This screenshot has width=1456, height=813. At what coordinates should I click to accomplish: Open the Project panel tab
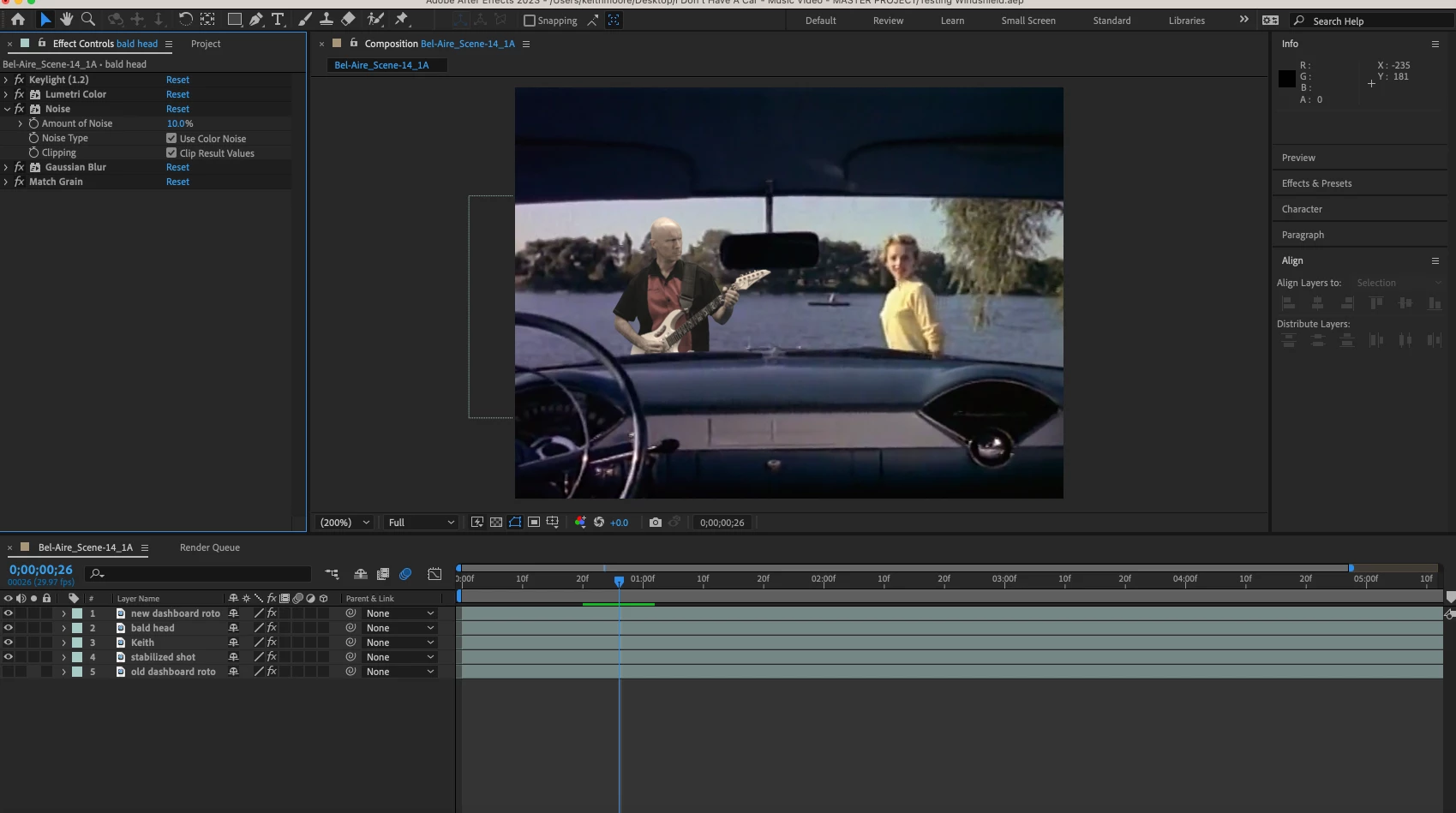point(206,44)
